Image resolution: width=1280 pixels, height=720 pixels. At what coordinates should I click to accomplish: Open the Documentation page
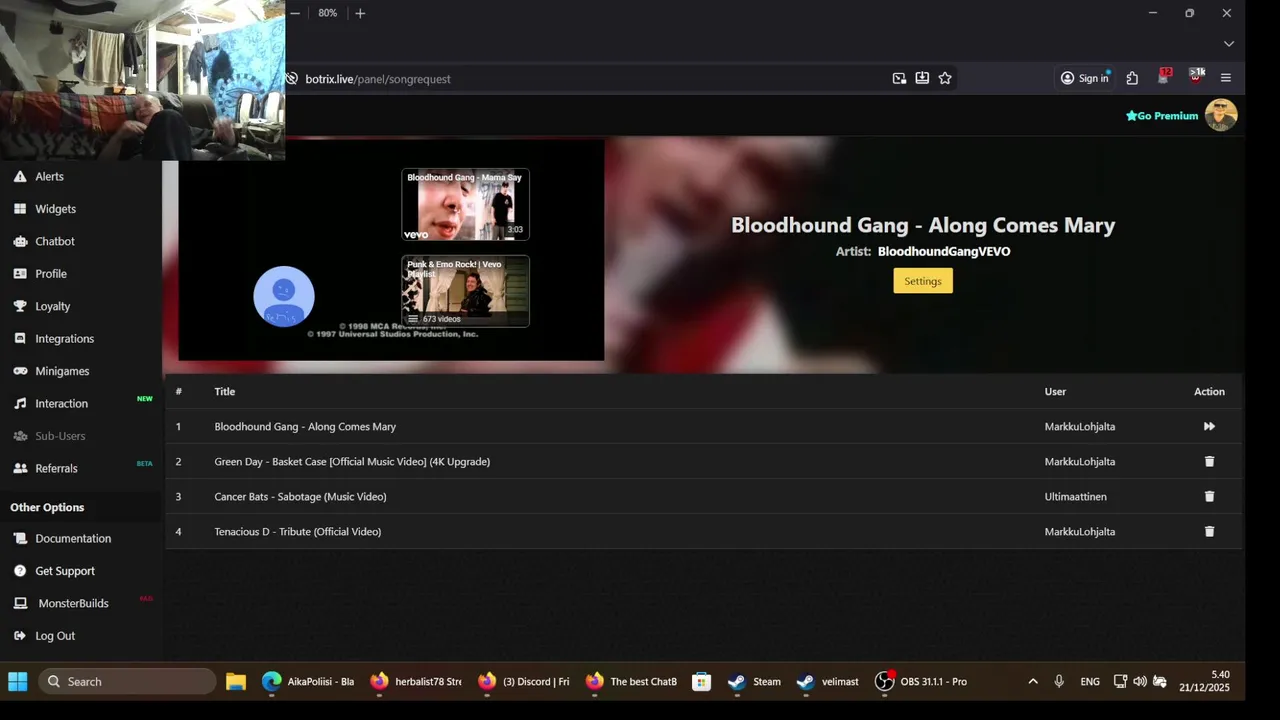[x=72, y=538]
